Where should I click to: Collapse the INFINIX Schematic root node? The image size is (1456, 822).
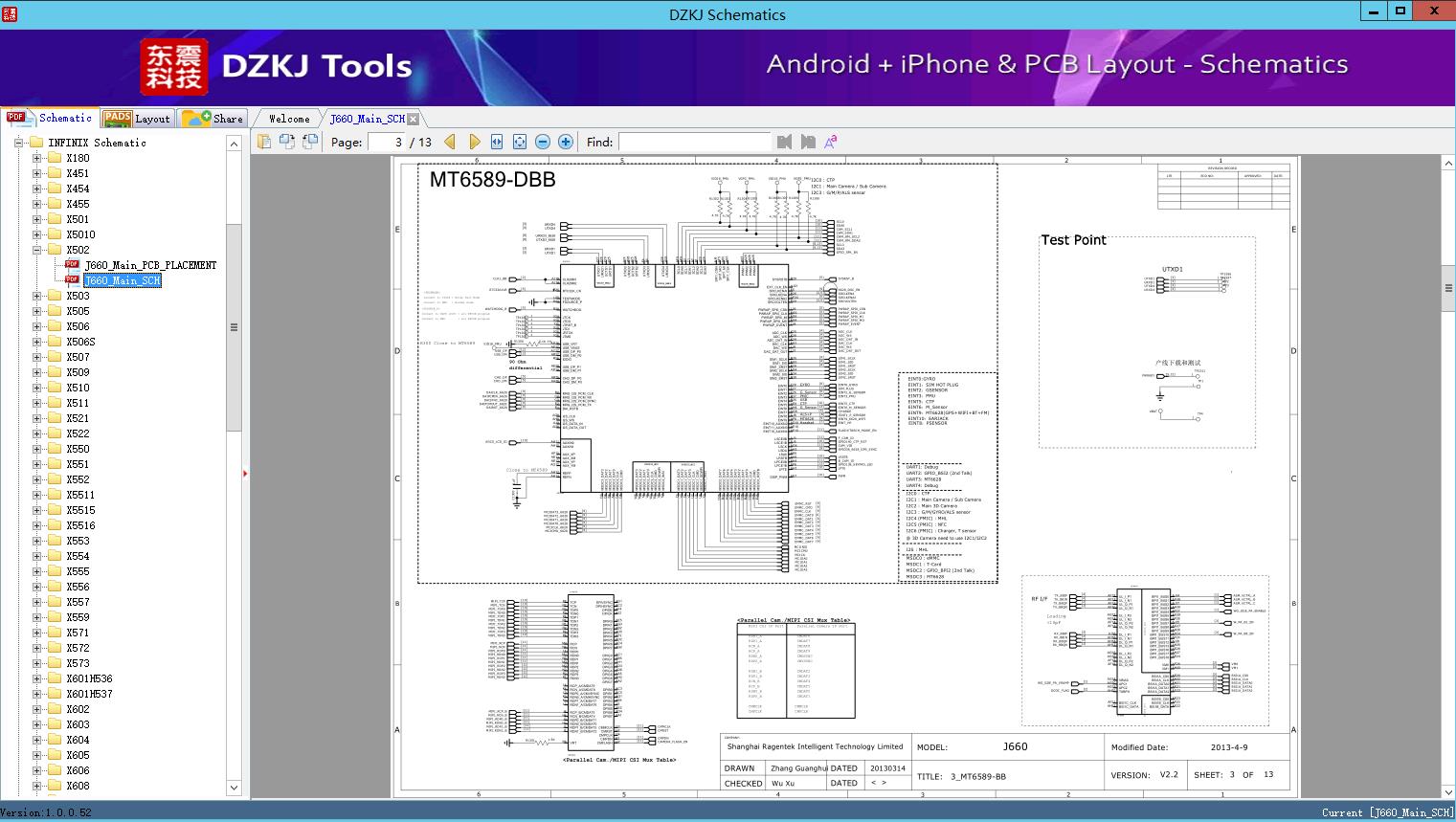(19, 143)
